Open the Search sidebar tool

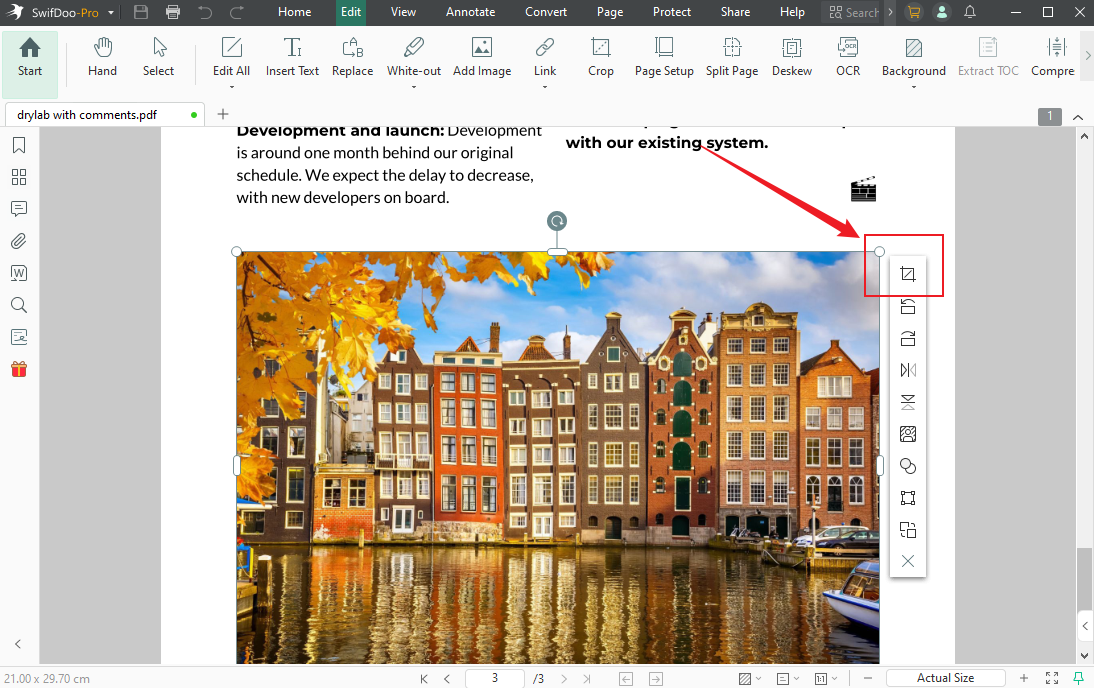tap(18, 305)
